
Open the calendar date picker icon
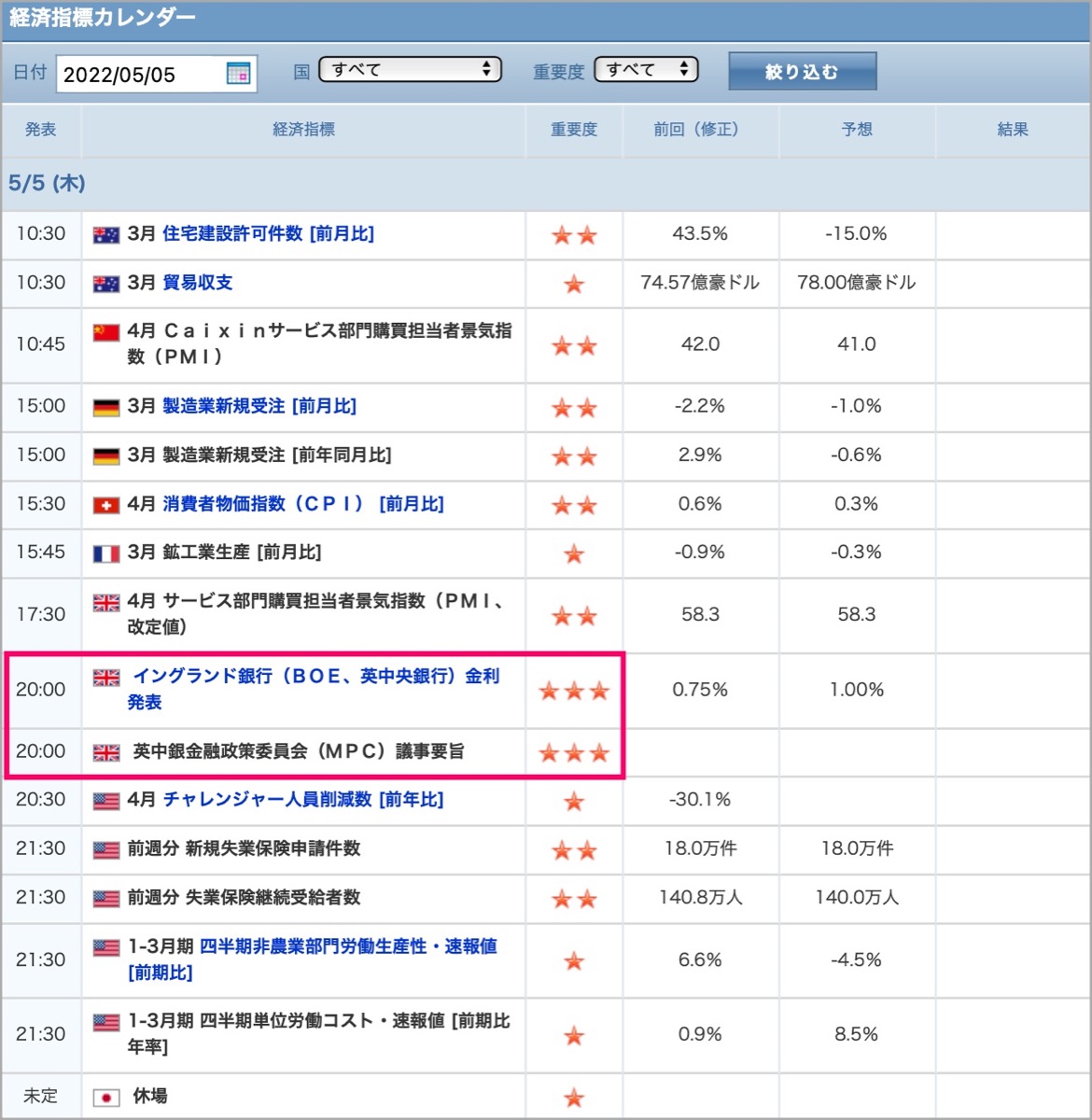coord(239,74)
